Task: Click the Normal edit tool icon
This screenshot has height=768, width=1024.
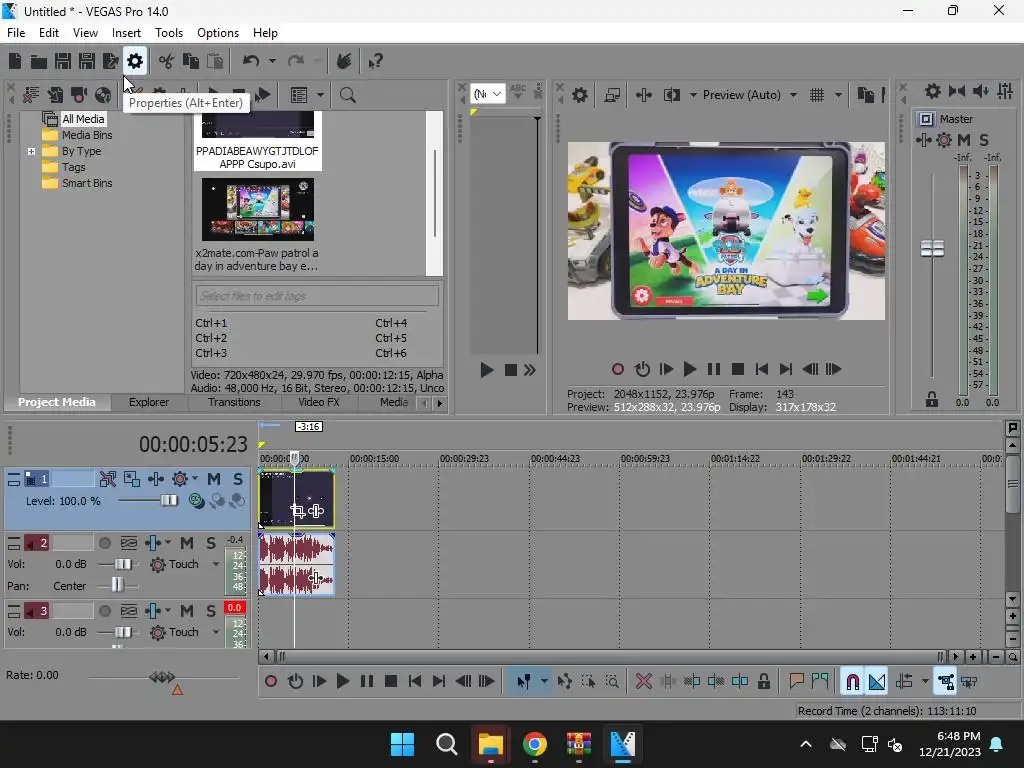Action: 523,682
